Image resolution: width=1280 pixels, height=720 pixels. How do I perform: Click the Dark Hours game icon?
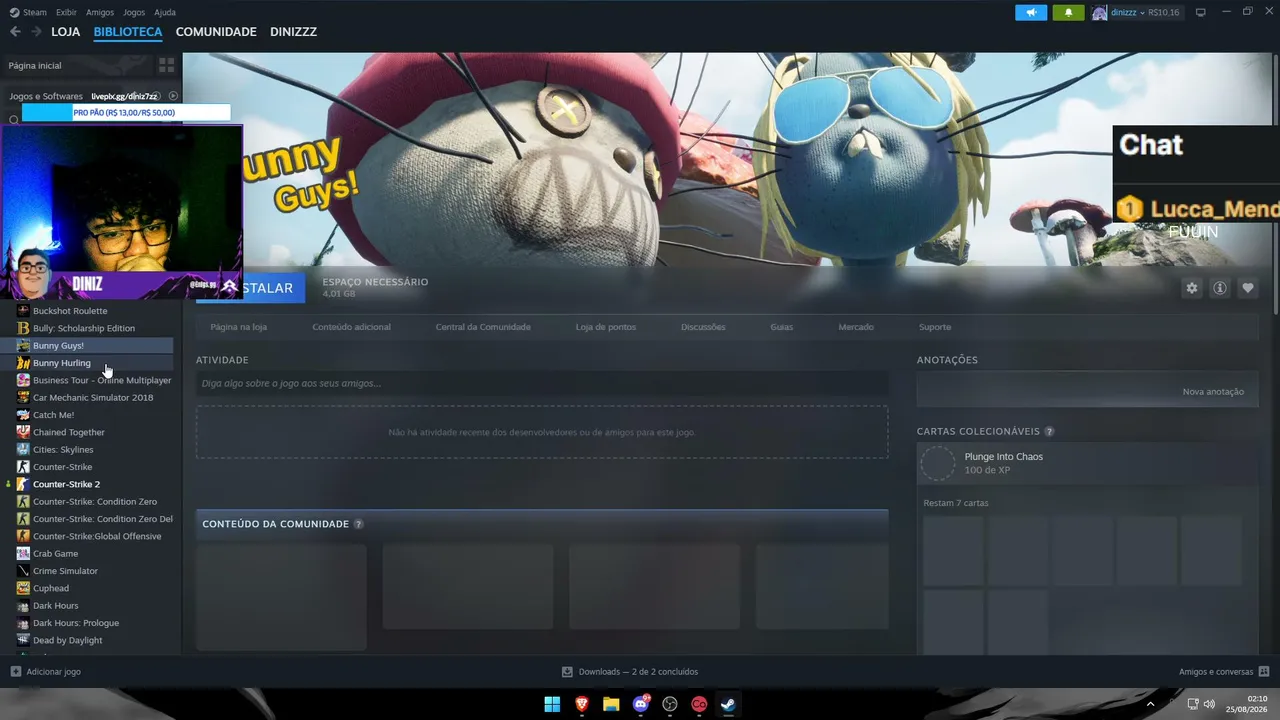(23, 605)
